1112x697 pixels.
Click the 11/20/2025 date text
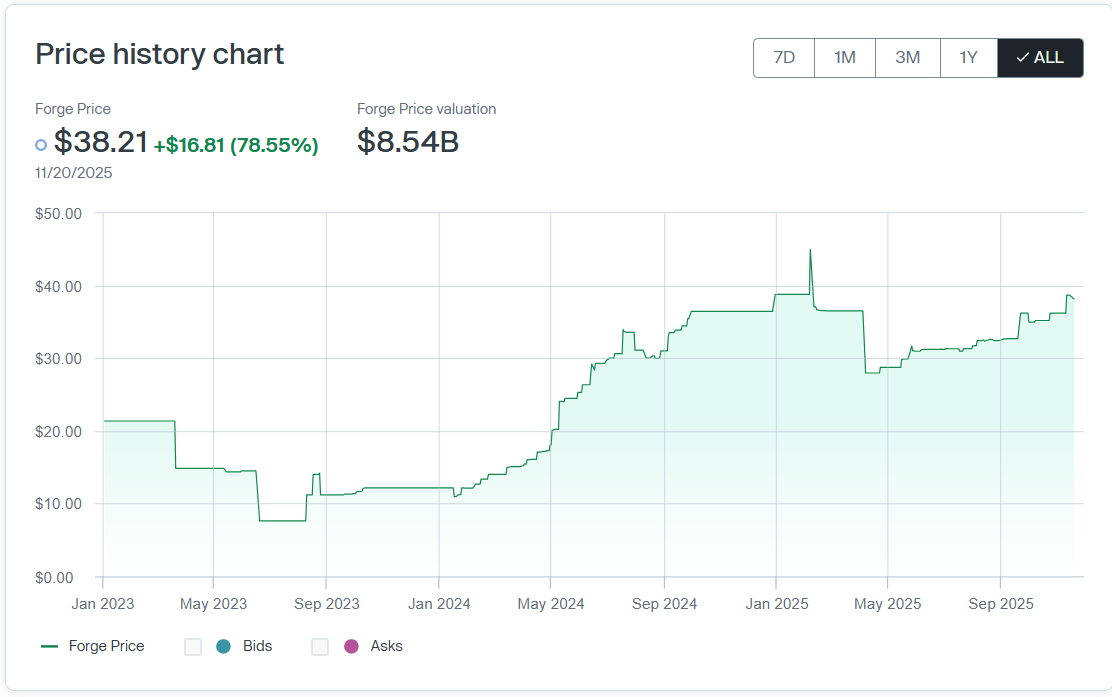point(74,173)
